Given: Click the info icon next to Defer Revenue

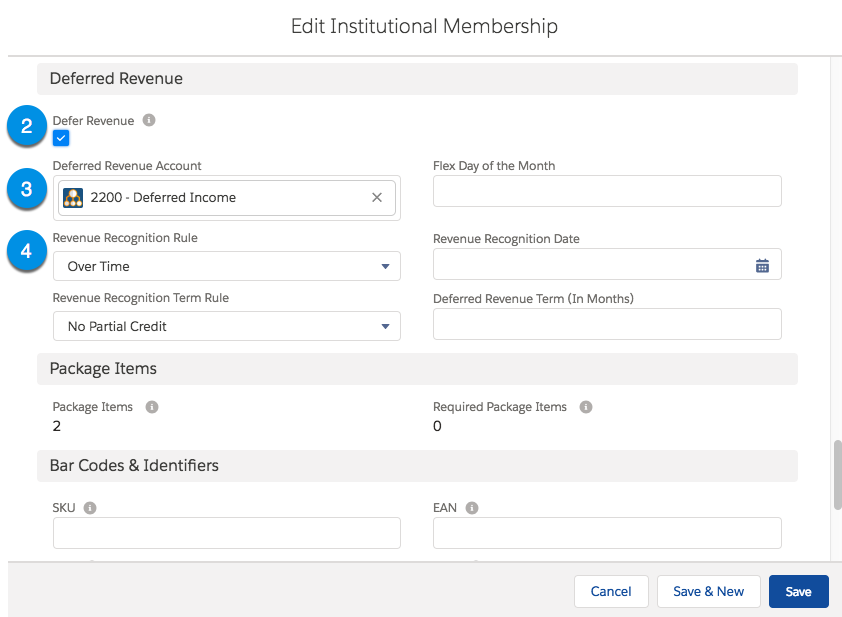Looking at the screenshot, I should pos(148,120).
